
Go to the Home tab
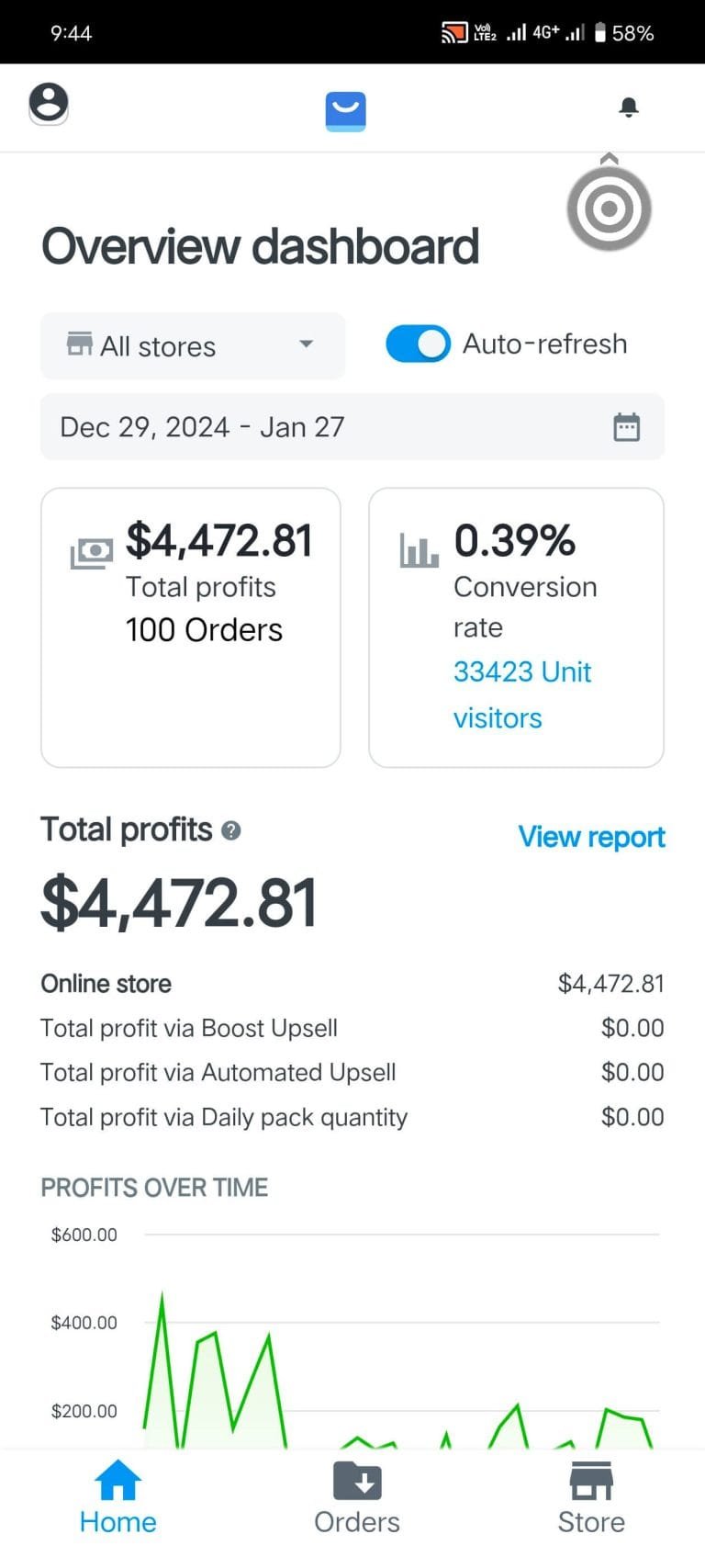pyautogui.click(x=118, y=1497)
